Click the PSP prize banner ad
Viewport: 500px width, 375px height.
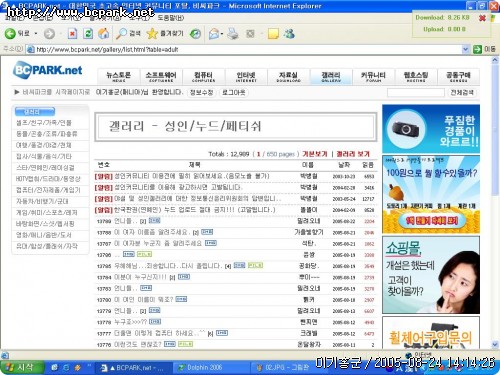click(x=431, y=129)
